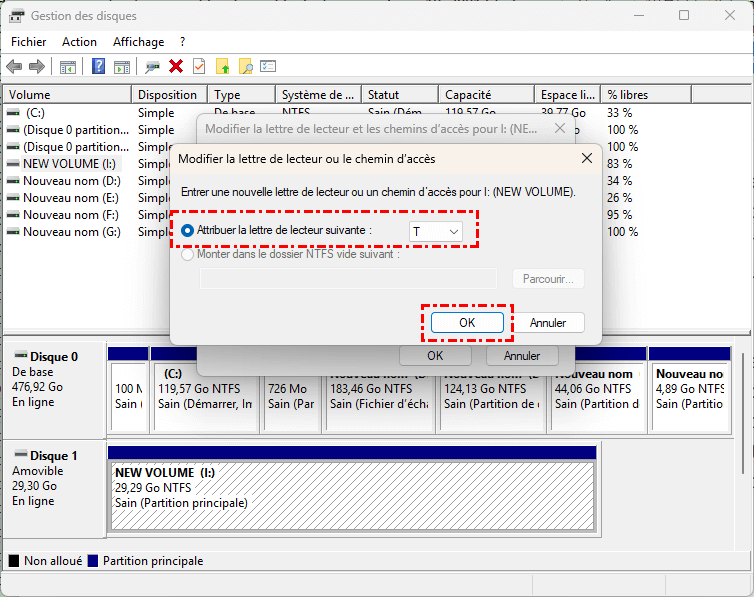Open the Affichage menu
The image size is (754, 597).
click(138, 42)
